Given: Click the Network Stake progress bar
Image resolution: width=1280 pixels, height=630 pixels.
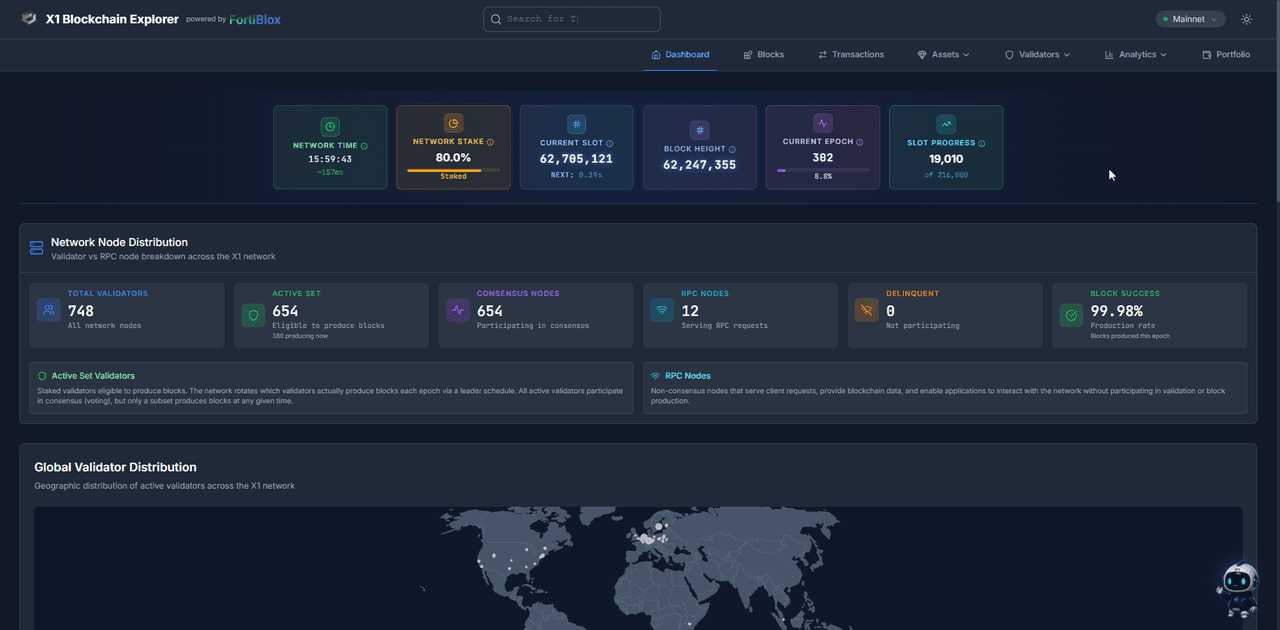Looking at the screenshot, I should (453, 170).
